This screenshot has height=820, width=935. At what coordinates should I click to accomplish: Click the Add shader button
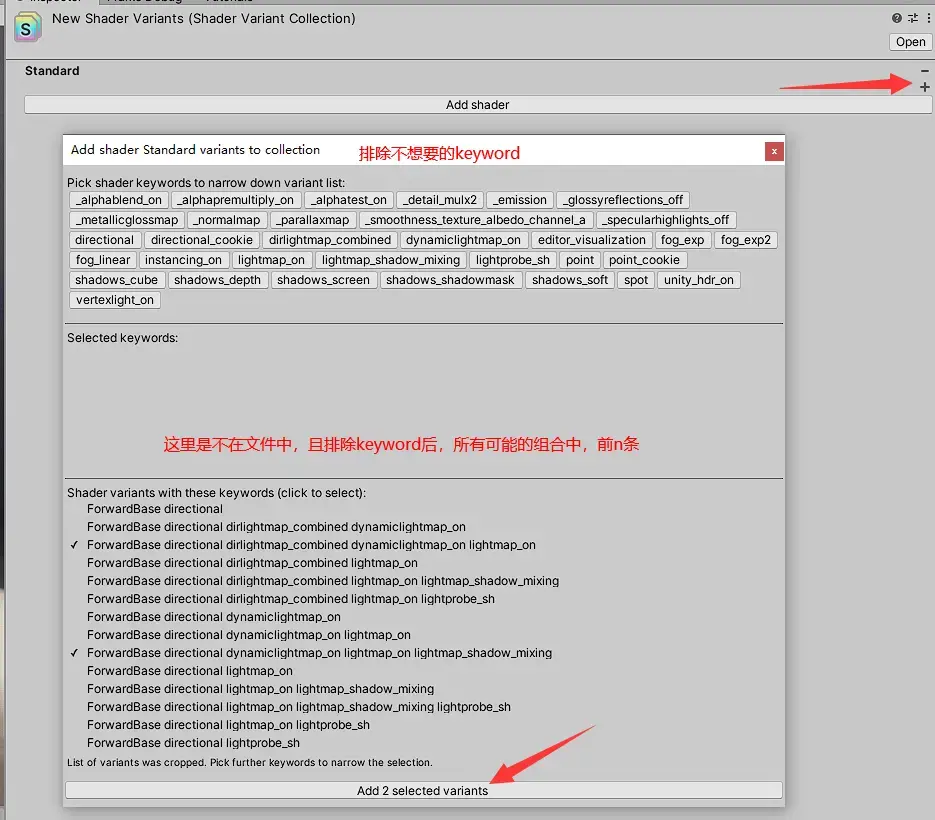(477, 104)
